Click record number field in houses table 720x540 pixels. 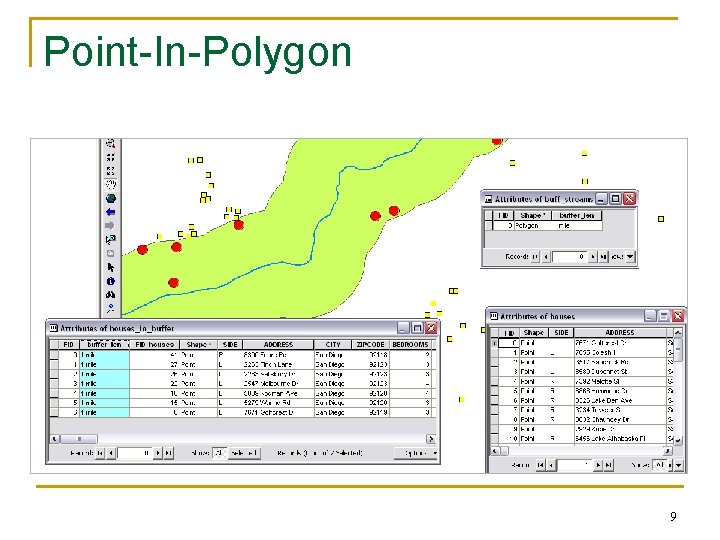point(574,466)
